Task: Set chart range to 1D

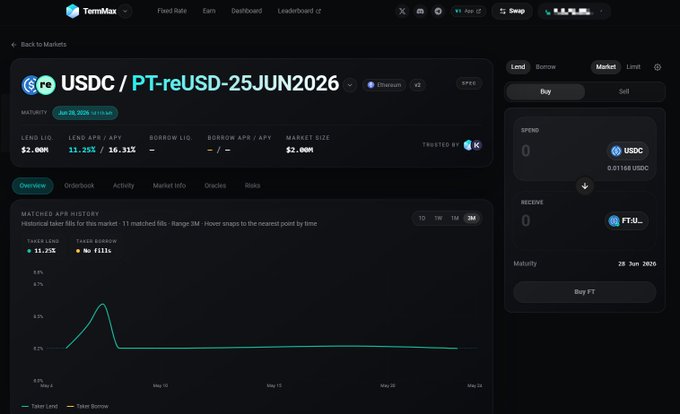Action: point(422,218)
